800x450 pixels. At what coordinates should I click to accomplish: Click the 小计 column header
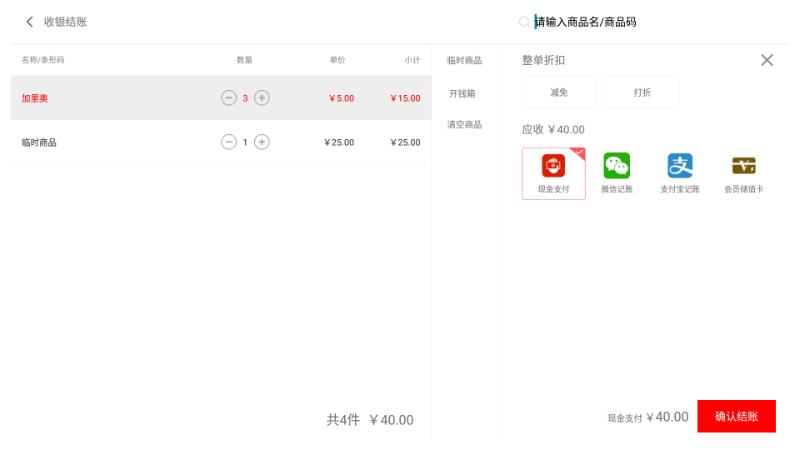tap(412, 60)
